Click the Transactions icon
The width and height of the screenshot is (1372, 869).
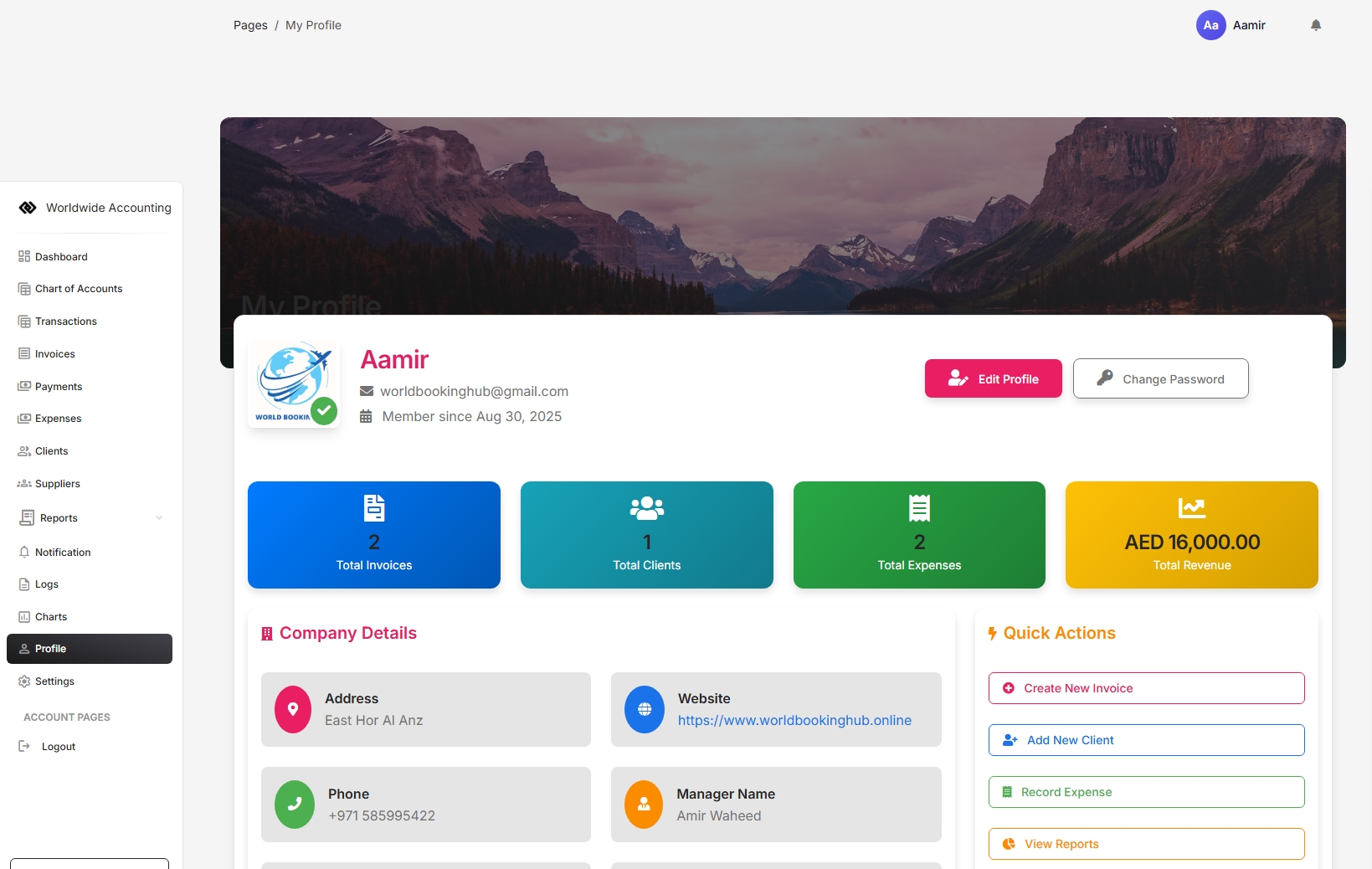point(23,321)
